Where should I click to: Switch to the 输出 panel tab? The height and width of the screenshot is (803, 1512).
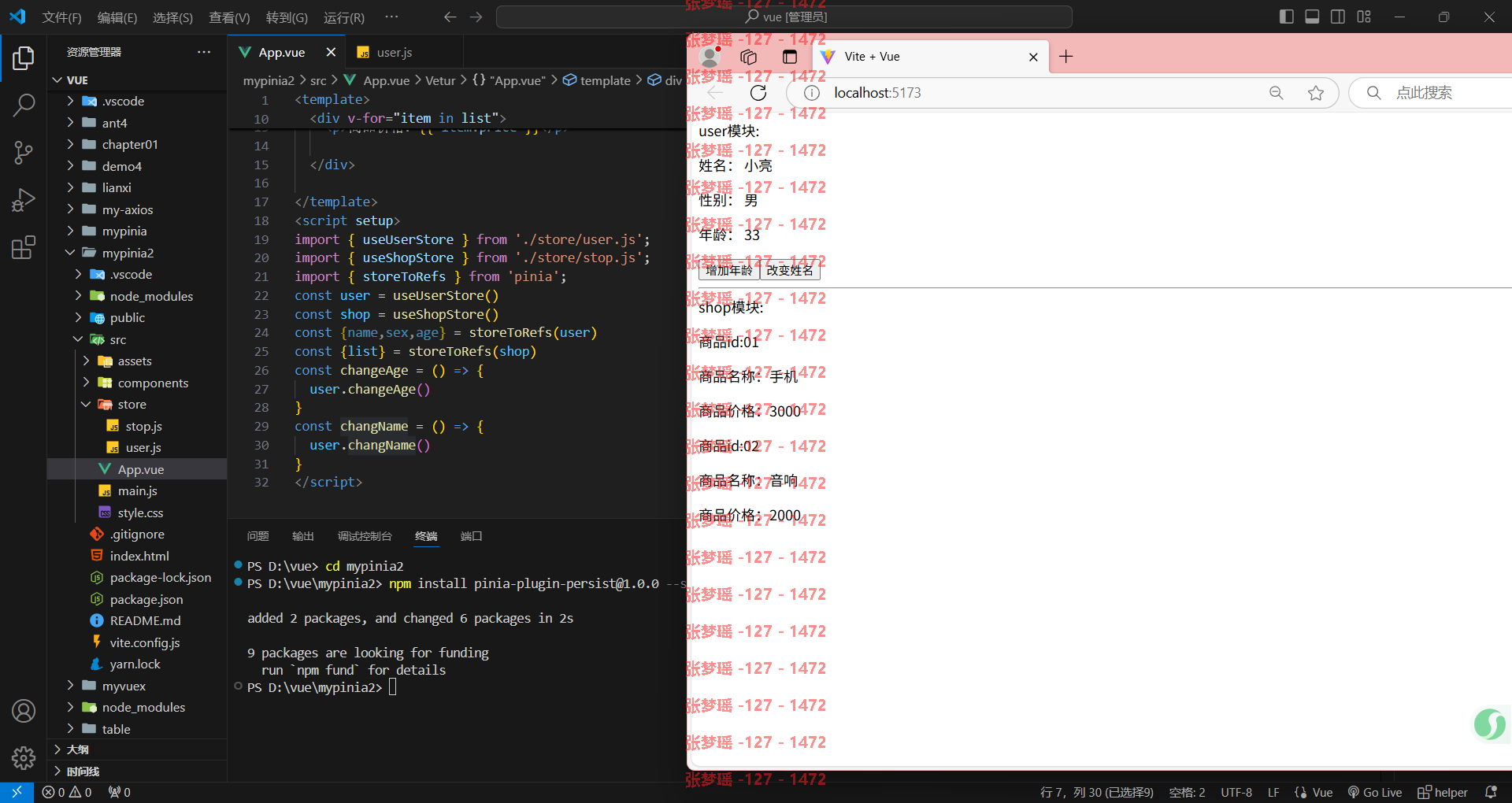302,536
